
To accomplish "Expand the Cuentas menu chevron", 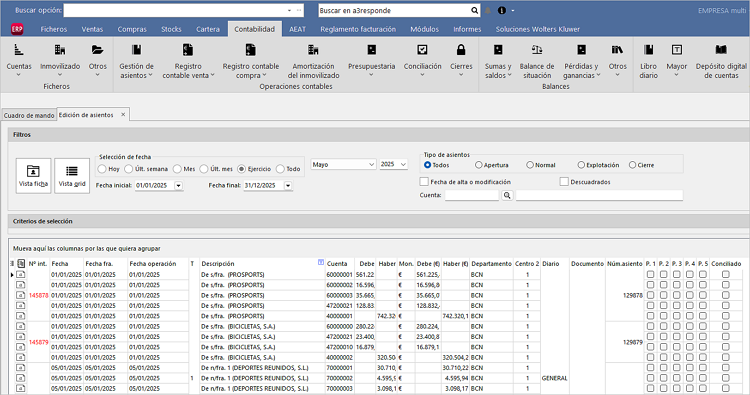I will 19,75.
